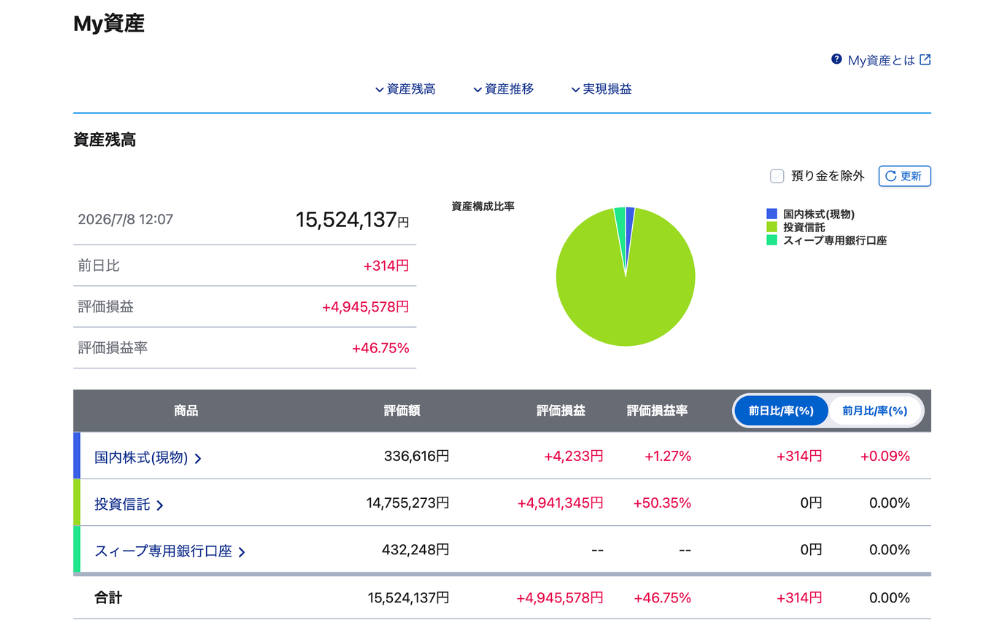Enable the 預り金を除外 checkbox
This screenshot has width=1000, height=630.
pyautogui.click(x=777, y=176)
